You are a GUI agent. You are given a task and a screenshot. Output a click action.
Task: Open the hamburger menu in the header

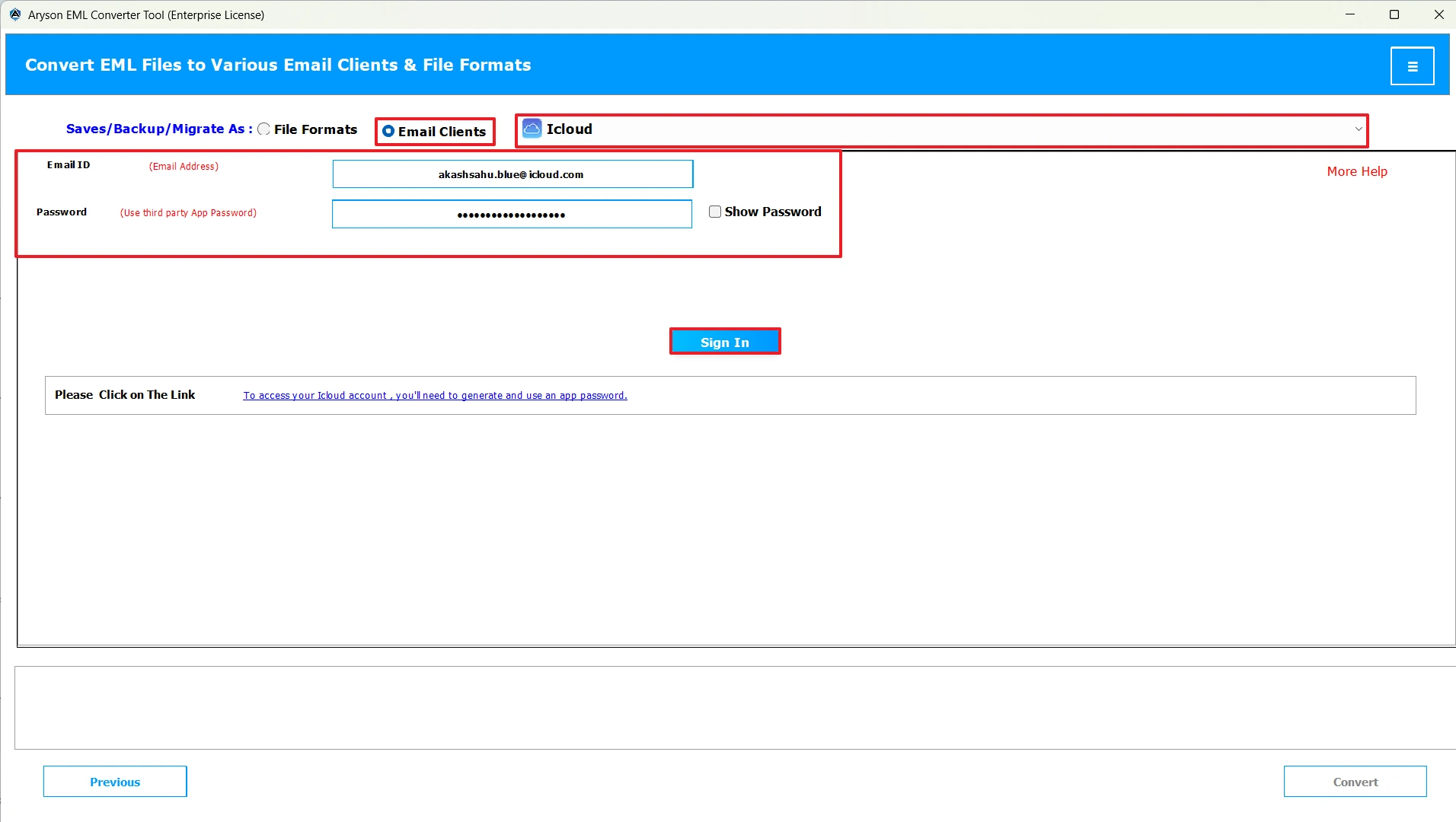coord(1412,66)
